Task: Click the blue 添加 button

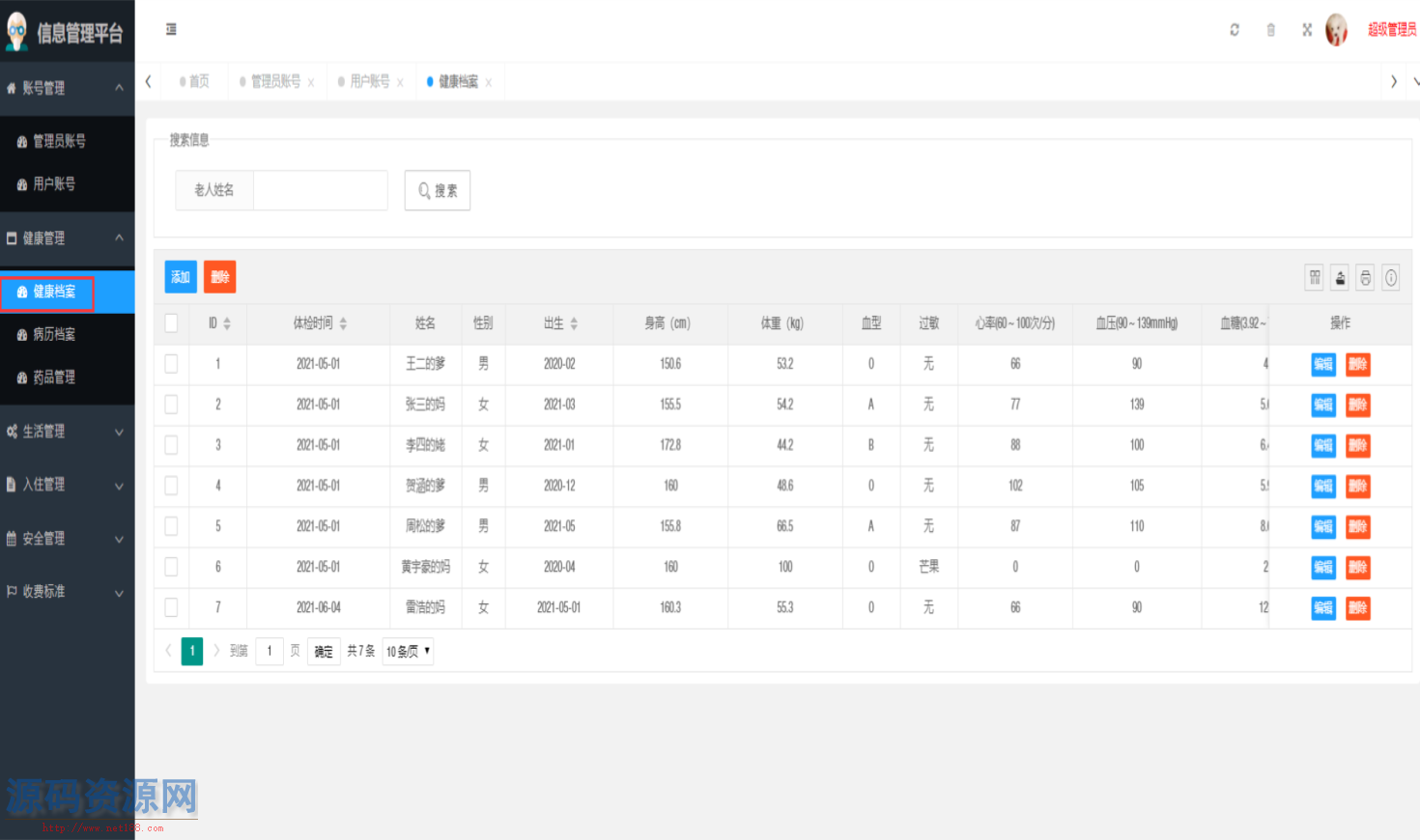Action: (x=181, y=277)
